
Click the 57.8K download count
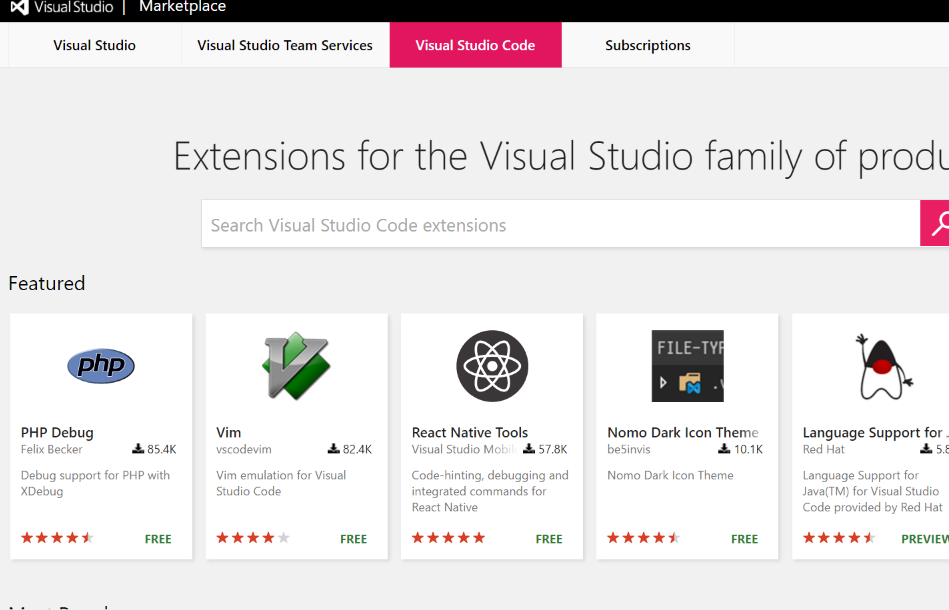click(553, 449)
